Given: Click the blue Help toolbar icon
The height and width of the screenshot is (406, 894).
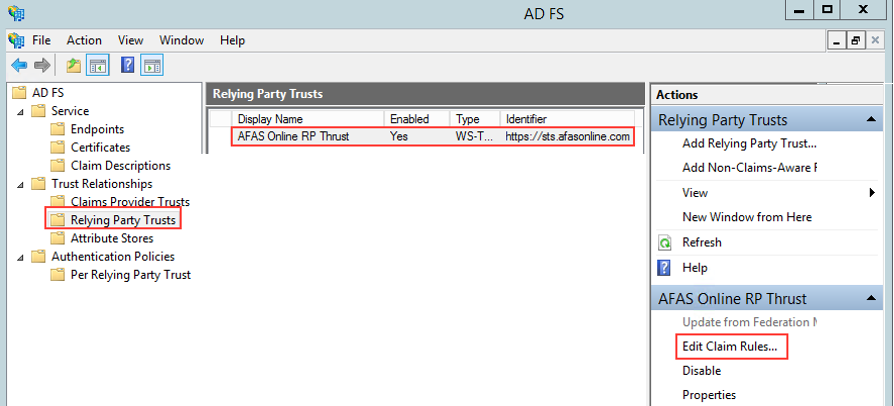Looking at the screenshot, I should (x=128, y=66).
